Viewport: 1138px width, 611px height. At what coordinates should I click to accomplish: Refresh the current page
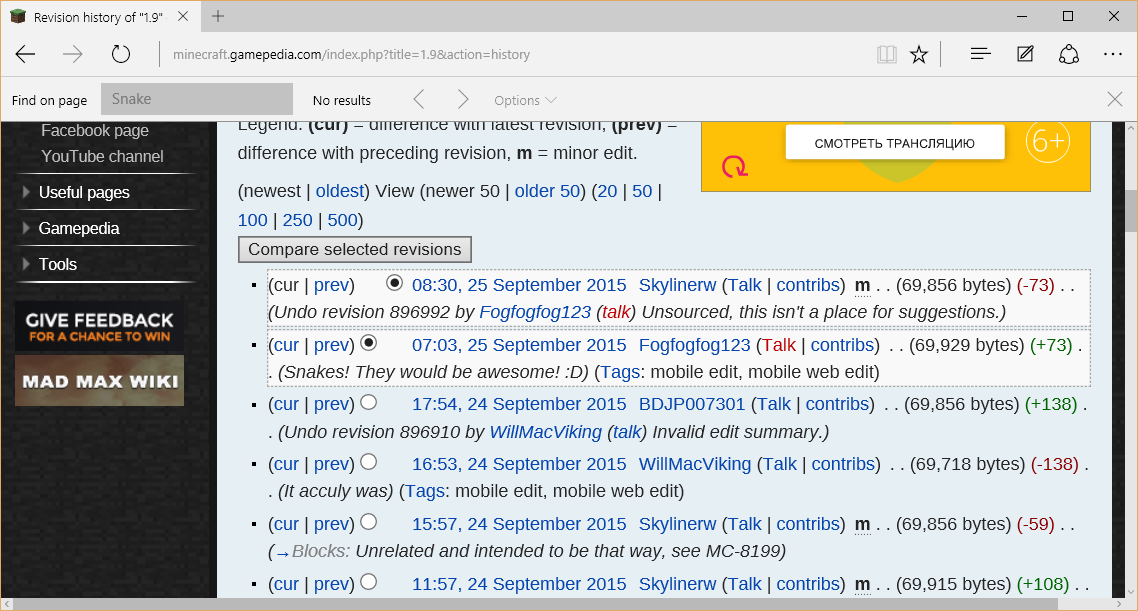click(x=120, y=54)
